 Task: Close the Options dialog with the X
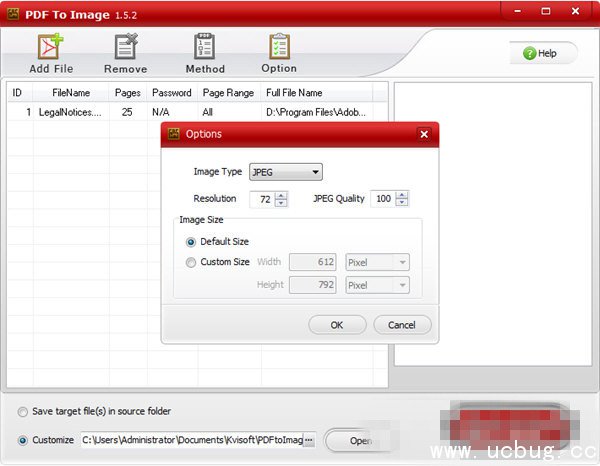click(x=424, y=134)
